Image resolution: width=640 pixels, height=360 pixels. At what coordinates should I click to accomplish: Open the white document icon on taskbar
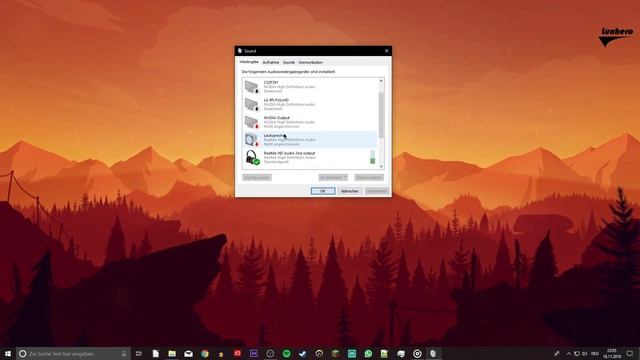tap(156, 354)
